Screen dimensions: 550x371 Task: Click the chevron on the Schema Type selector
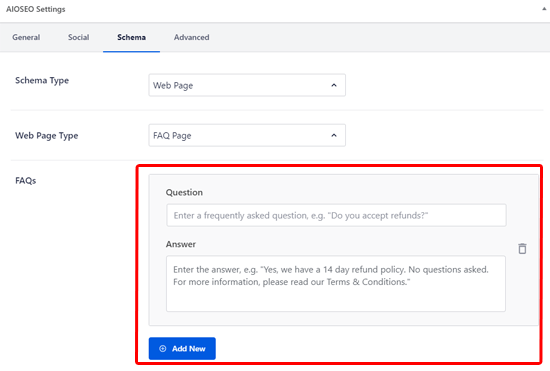pyautogui.click(x=334, y=85)
